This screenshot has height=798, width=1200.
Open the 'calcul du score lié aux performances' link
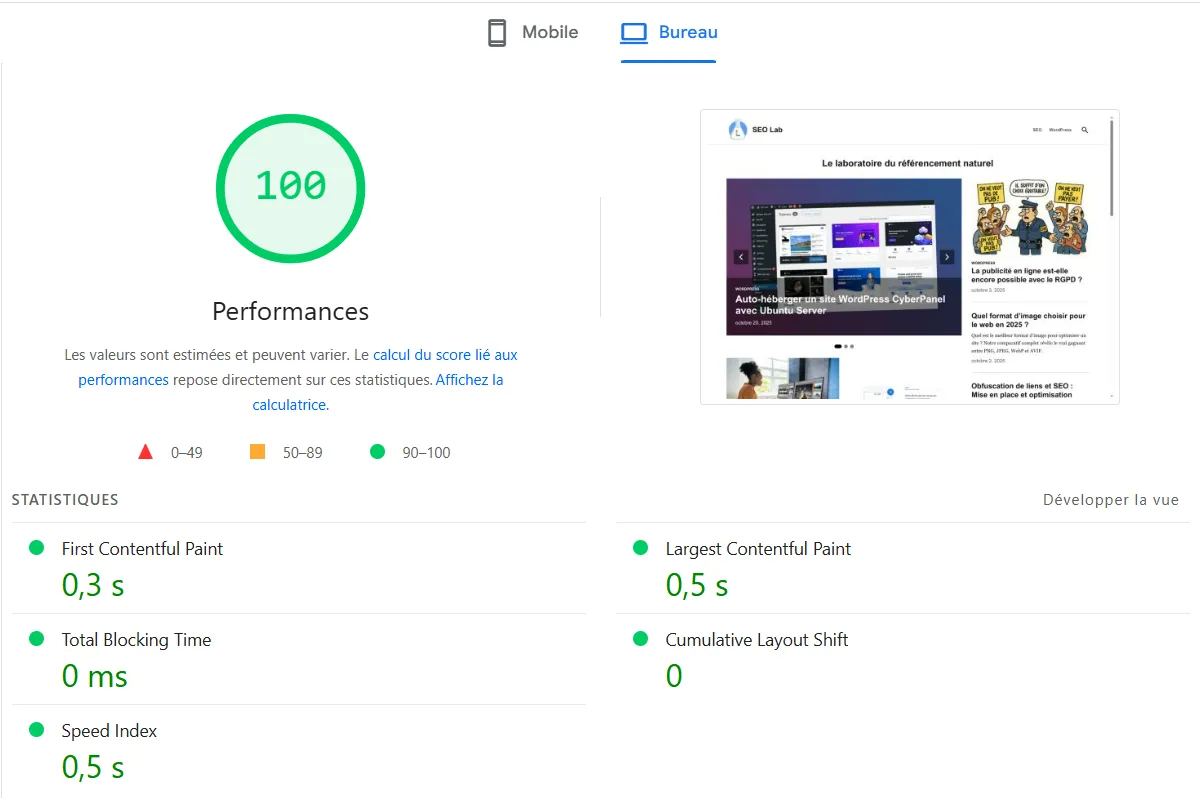[x=445, y=355]
